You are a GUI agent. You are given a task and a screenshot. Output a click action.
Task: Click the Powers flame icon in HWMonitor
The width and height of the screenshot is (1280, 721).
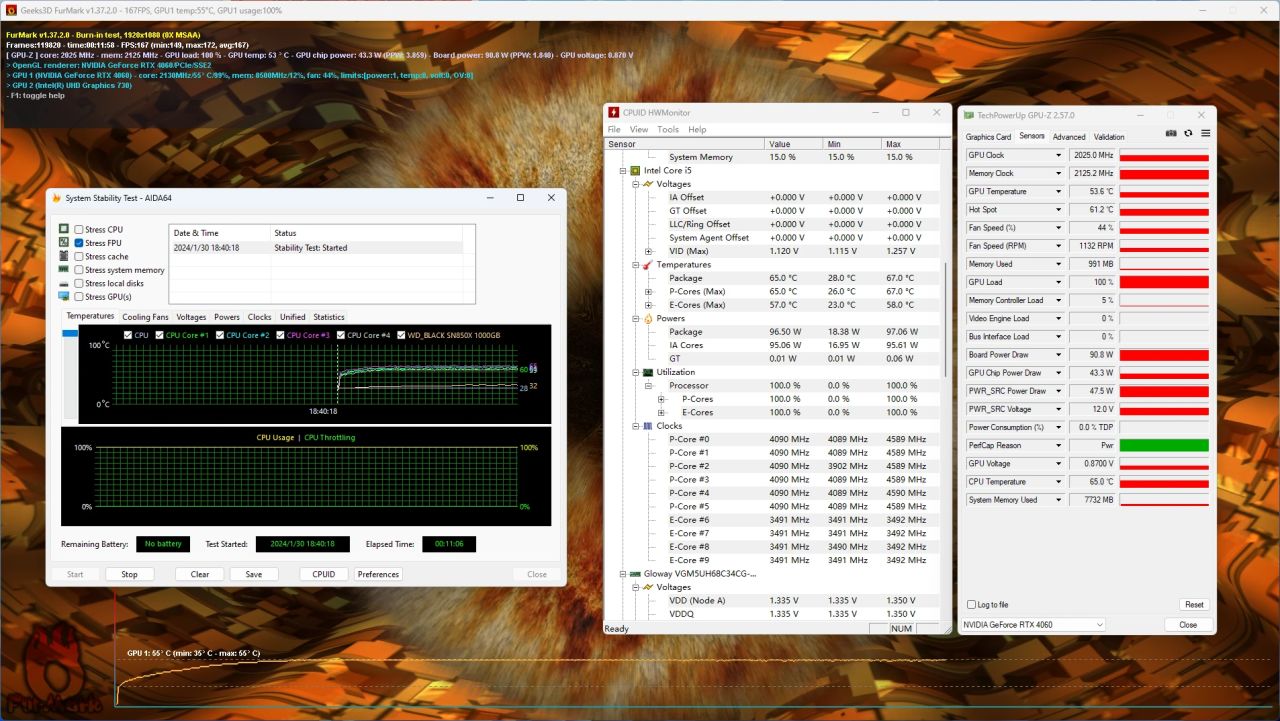point(647,319)
